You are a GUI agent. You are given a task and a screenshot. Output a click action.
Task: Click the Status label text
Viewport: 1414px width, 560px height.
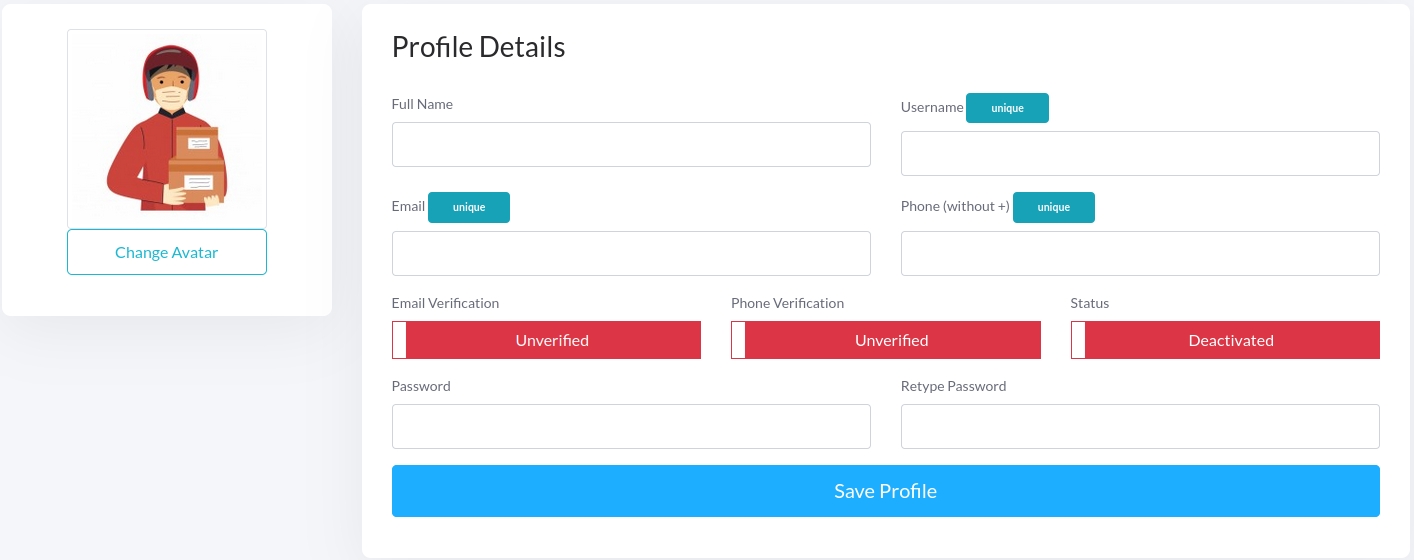point(1089,303)
